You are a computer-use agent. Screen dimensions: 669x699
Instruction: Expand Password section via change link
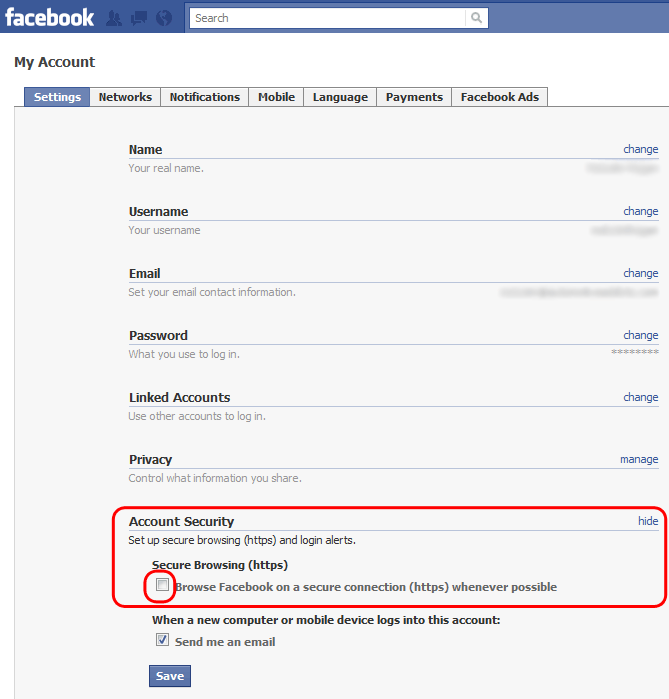(x=640, y=335)
